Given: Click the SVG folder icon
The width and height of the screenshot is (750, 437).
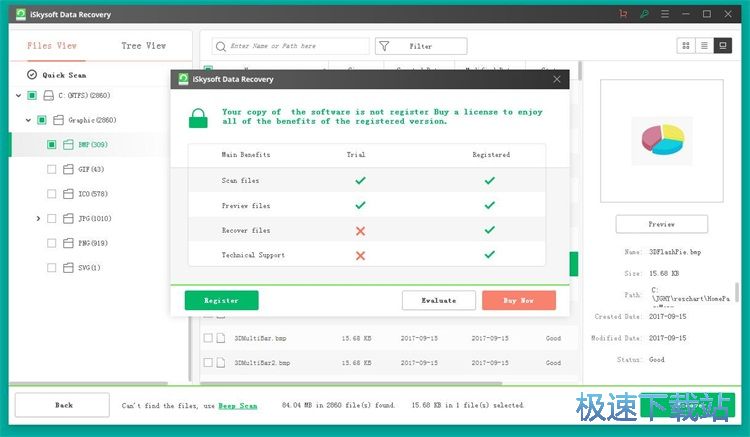Looking at the screenshot, I should (x=68, y=268).
